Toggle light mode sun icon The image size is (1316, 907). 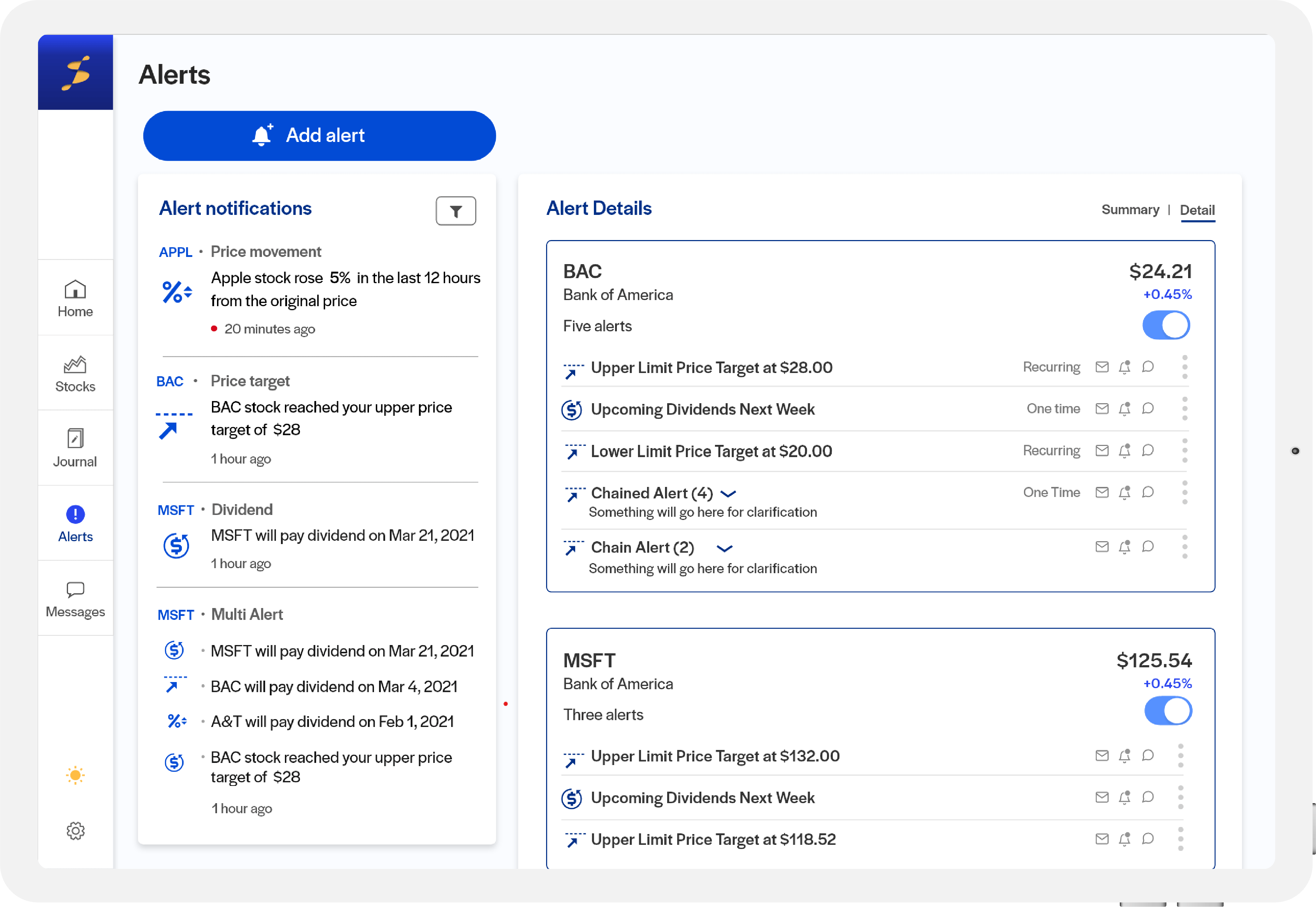(75, 775)
